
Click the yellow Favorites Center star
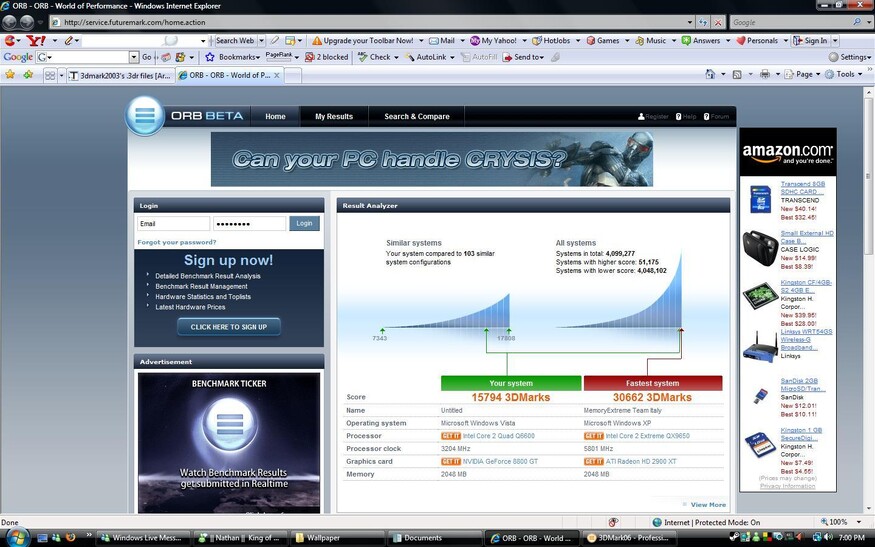pos(9,74)
